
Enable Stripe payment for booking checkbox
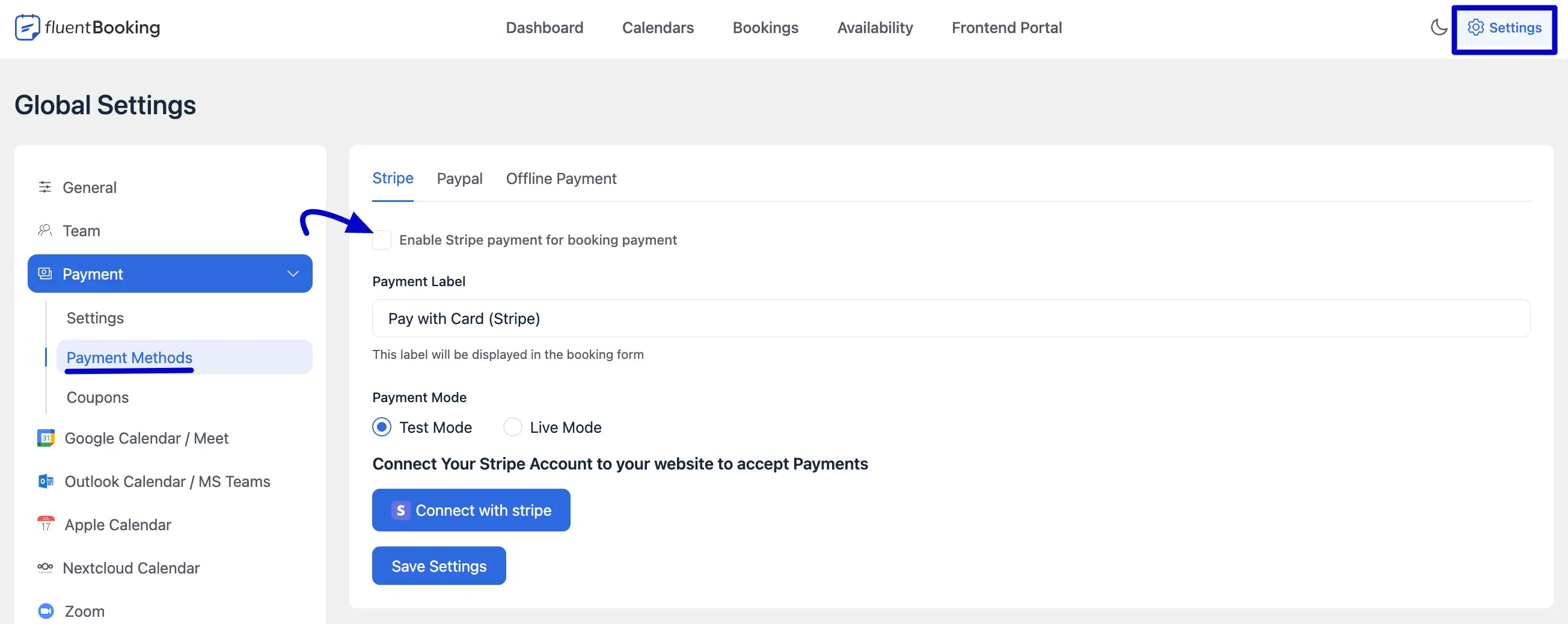click(x=382, y=240)
